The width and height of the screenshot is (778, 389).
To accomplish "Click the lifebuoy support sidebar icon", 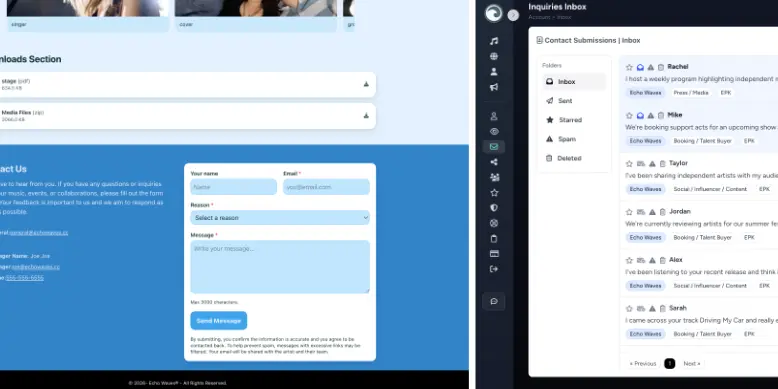I will (494, 223).
